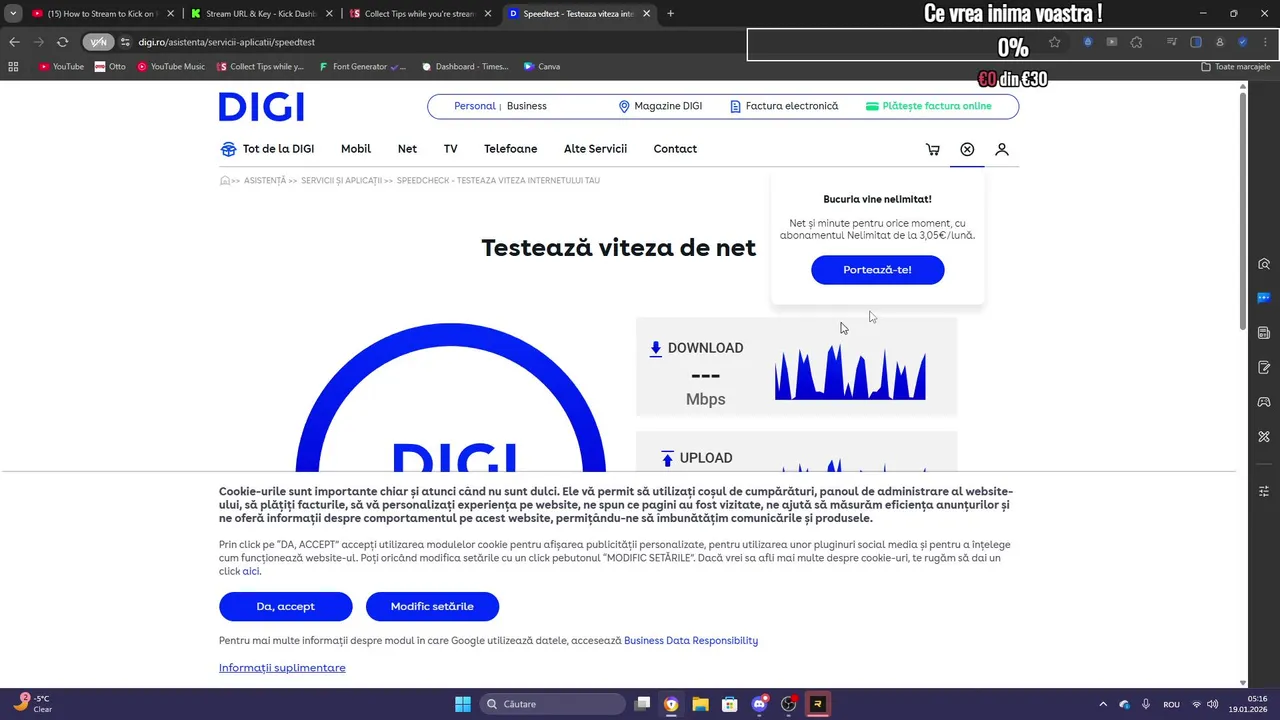
Task: Open Dashboard - Times bookmark
Action: coord(465,66)
